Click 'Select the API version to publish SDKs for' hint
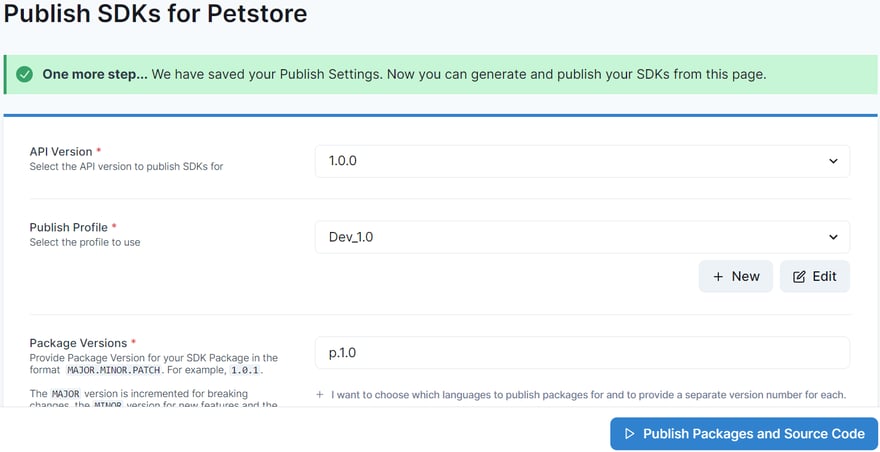880x452 pixels. 126,167
